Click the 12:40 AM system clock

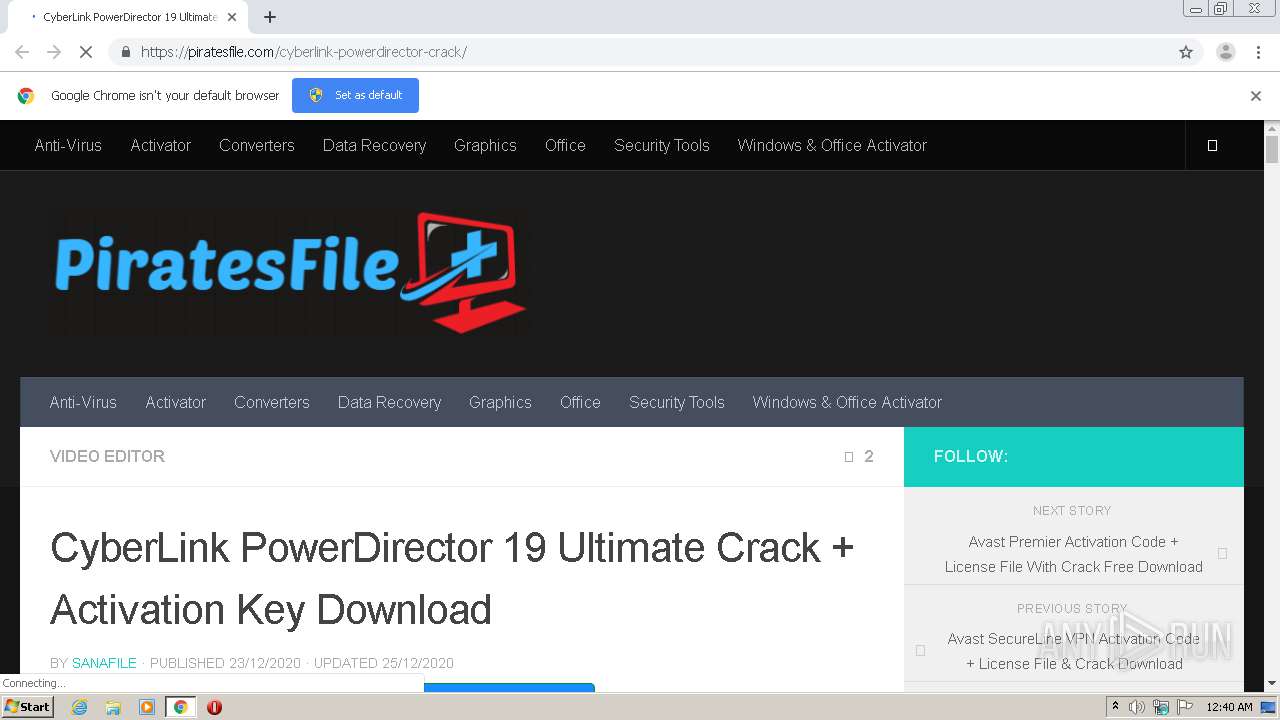(x=1229, y=707)
